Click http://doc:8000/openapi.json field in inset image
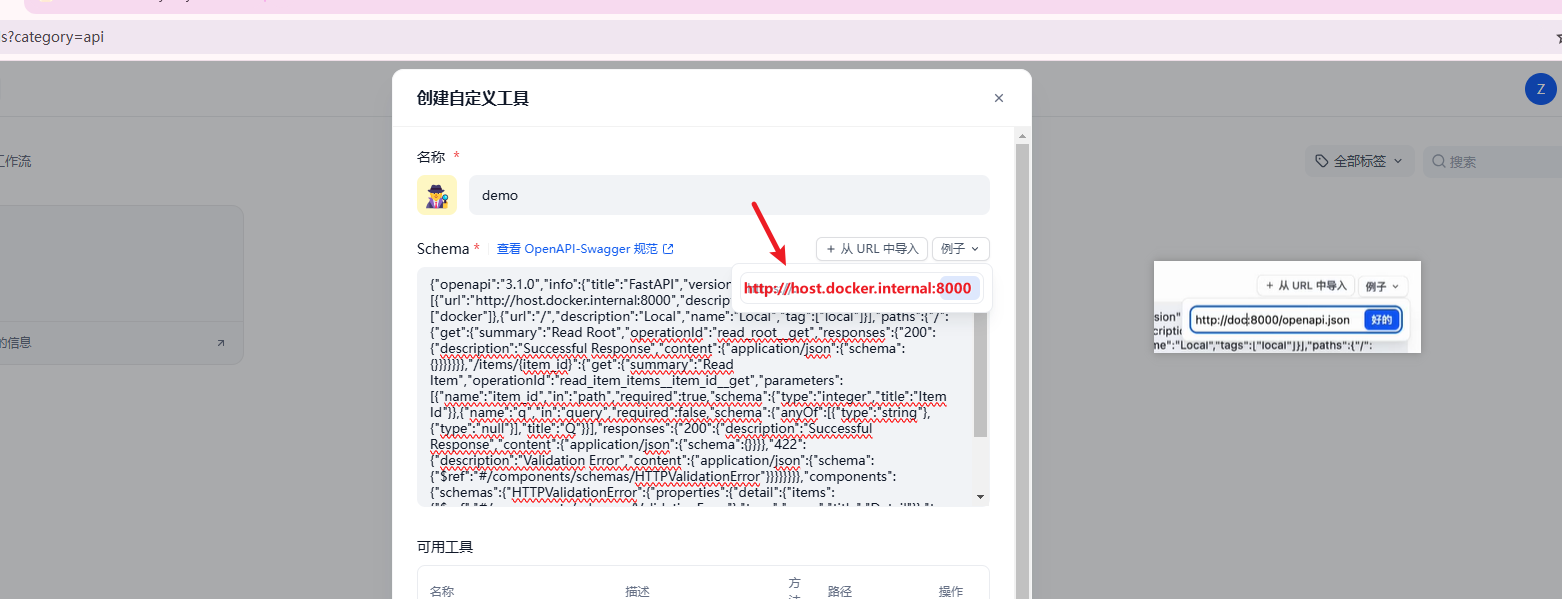 click(x=1275, y=320)
